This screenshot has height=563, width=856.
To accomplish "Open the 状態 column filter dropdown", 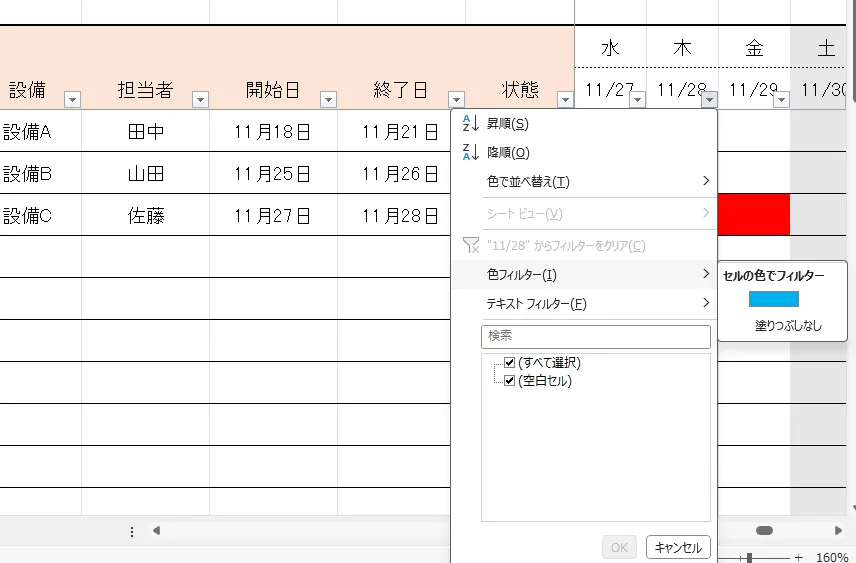I will (566, 99).
